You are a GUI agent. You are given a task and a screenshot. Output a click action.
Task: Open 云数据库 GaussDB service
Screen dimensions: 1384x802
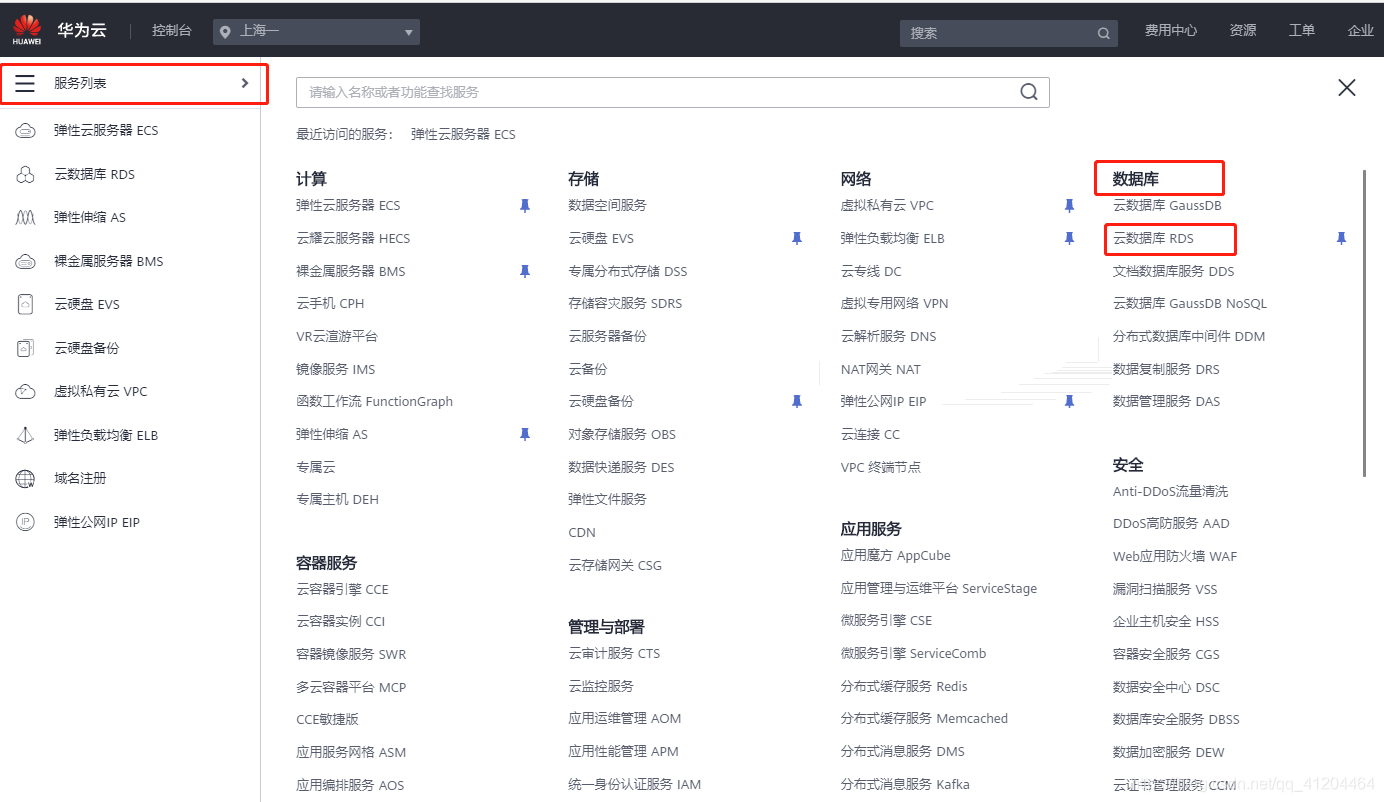tap(1167, 205)
